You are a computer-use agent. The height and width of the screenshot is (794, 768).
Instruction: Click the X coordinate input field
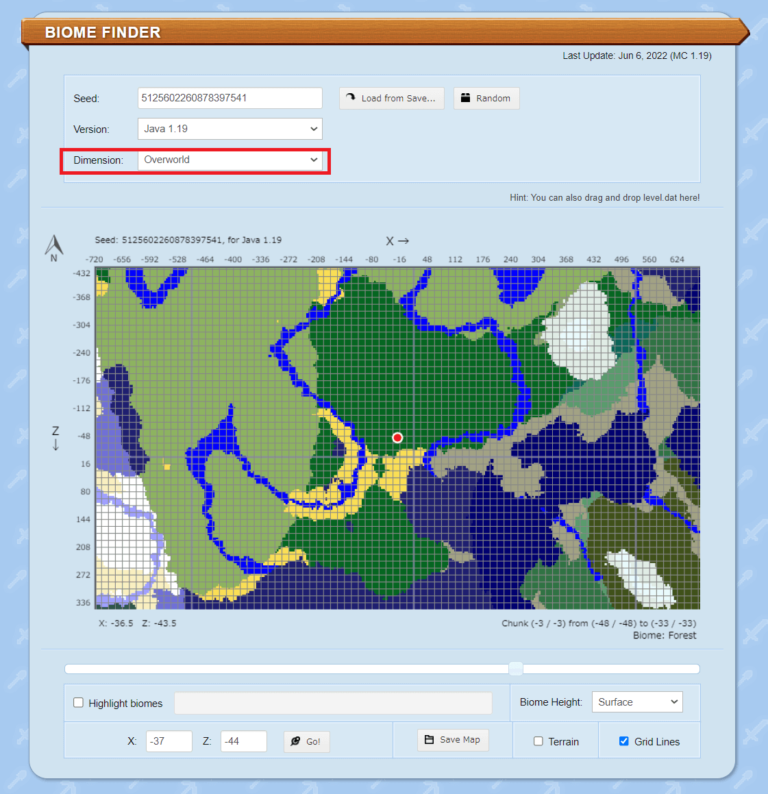click(168, 741)
